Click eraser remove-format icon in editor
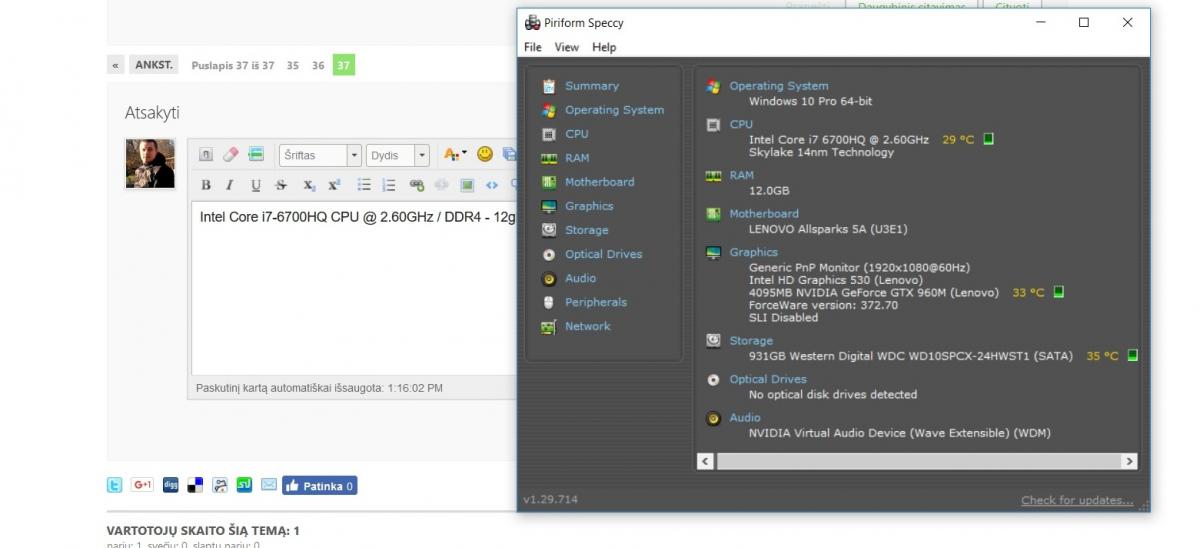This screenshot has height=548, width=1200. pos(231,155)
